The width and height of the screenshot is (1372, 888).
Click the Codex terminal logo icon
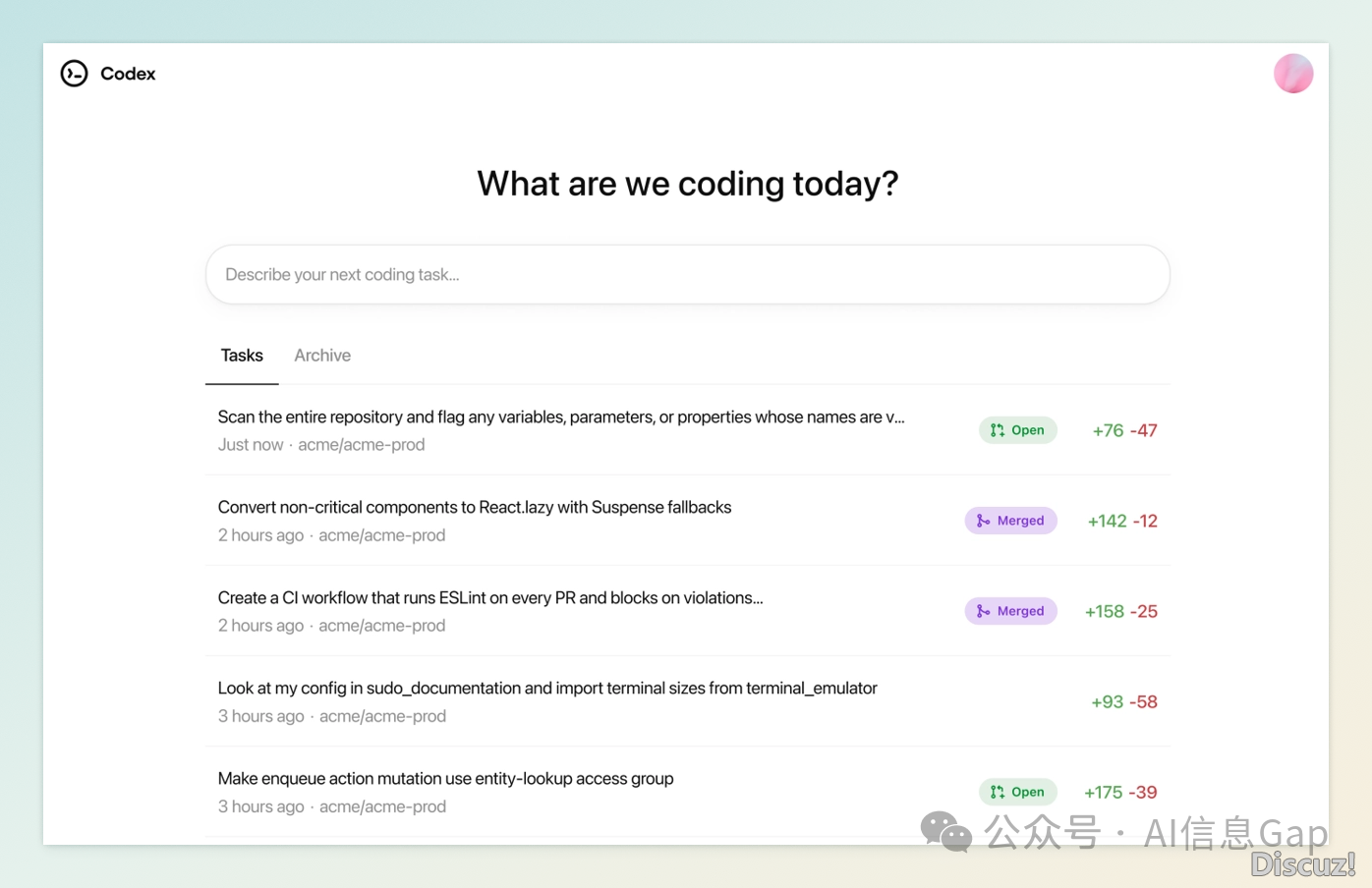click(x=74, y=74)
